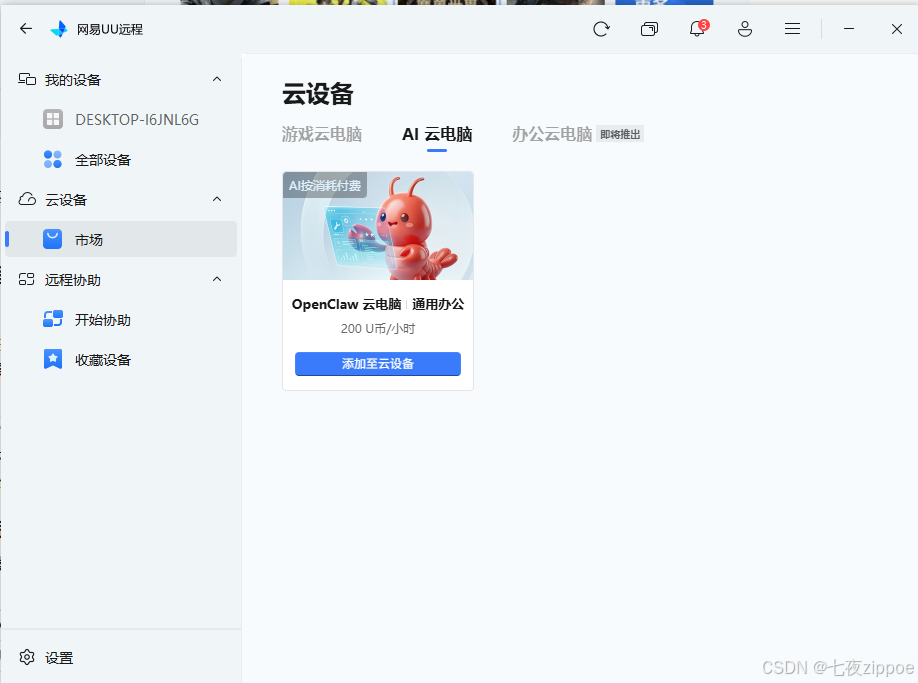Open the user account profile icon
This screenshot has height=683, width=918.
coord(745,29)
